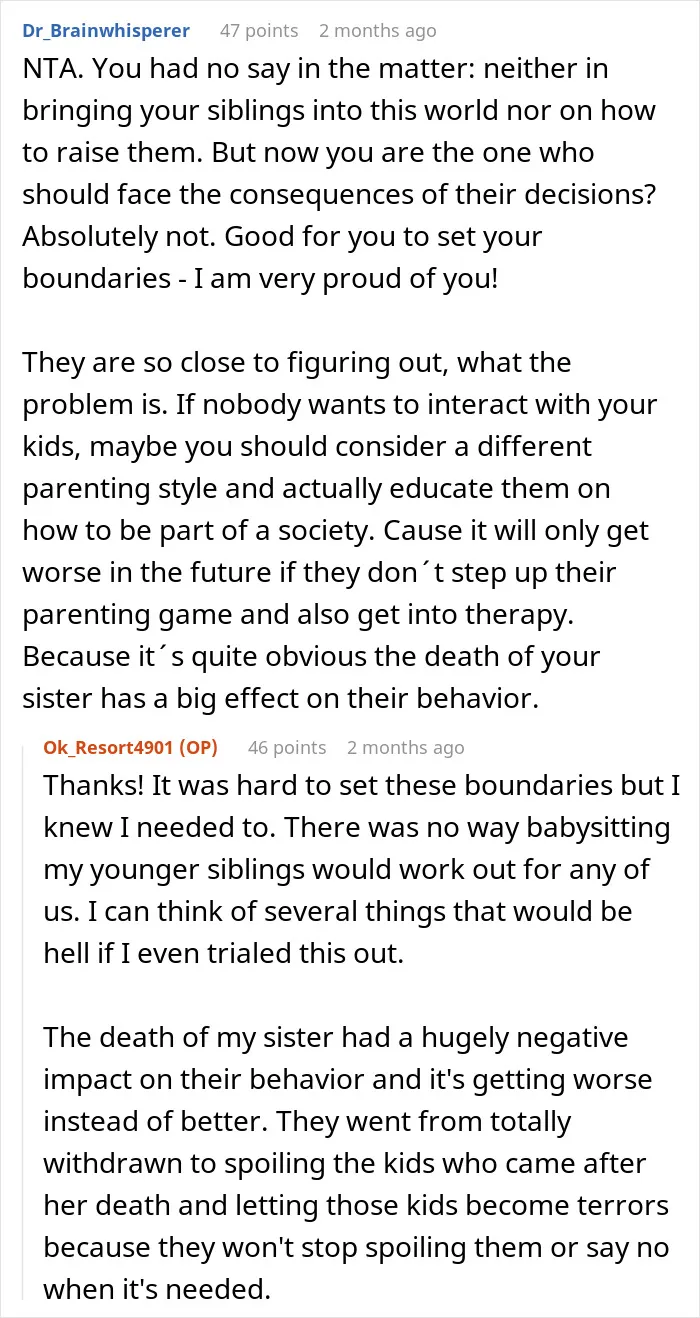Open the OP reply's "2 months ago" timestamp
The height and width of the screenshot is (1318, 700).
pyautogui.click(x=406, y=747)
